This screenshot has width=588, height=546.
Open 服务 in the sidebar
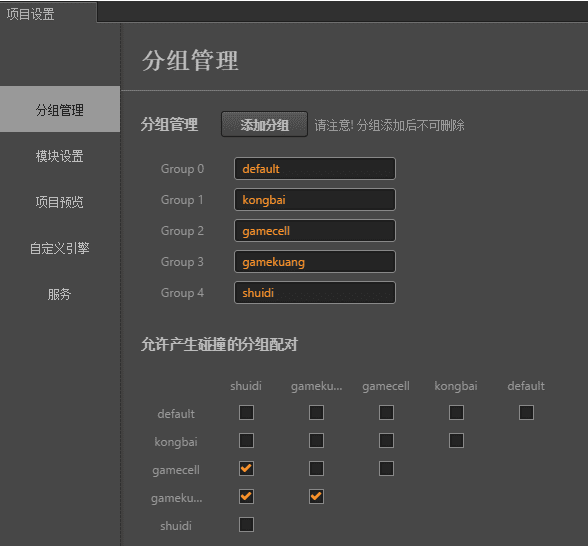point(60,294)
